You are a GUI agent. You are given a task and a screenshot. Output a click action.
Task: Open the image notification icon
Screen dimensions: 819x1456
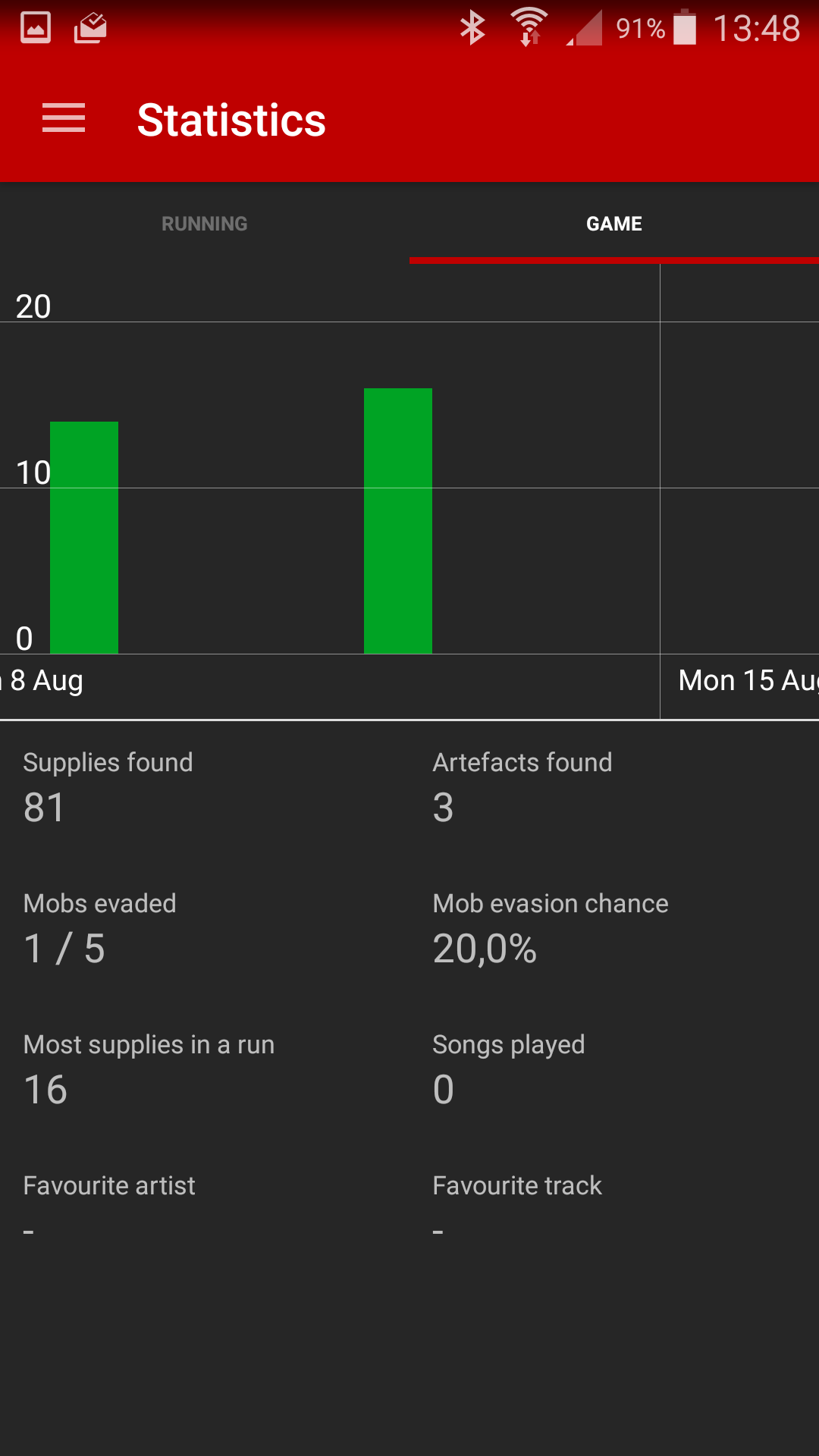pos(36,28)
